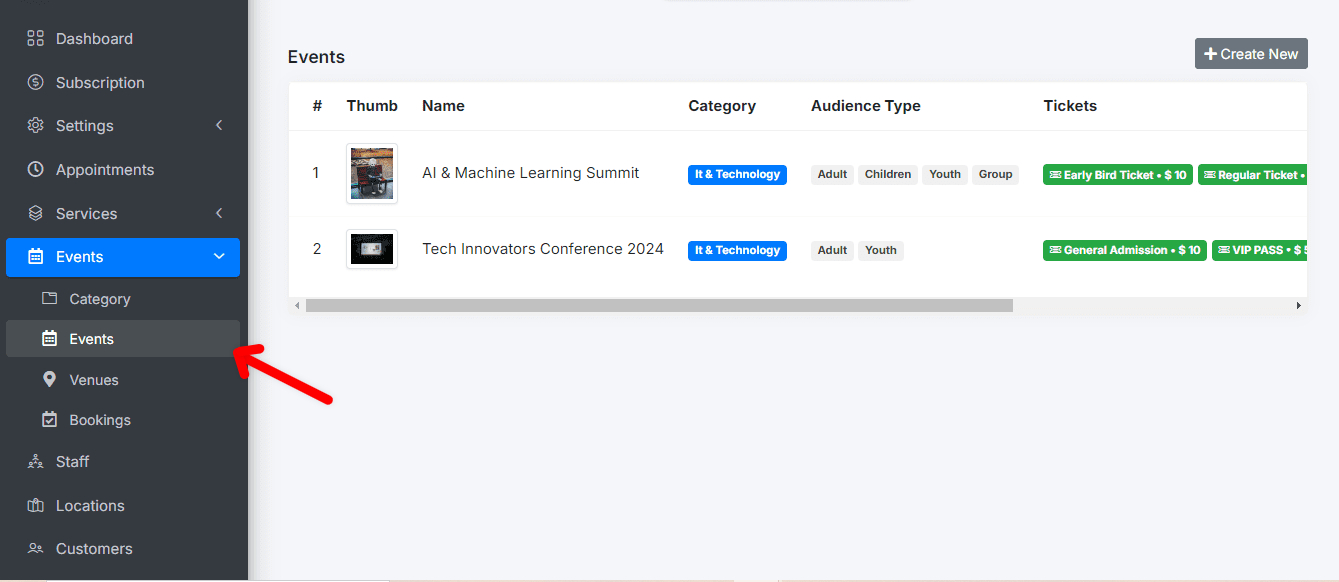
Task: Open Tech Innovators Conference thumbnail image
Action: pyautogui.click(x=372, y=249)
